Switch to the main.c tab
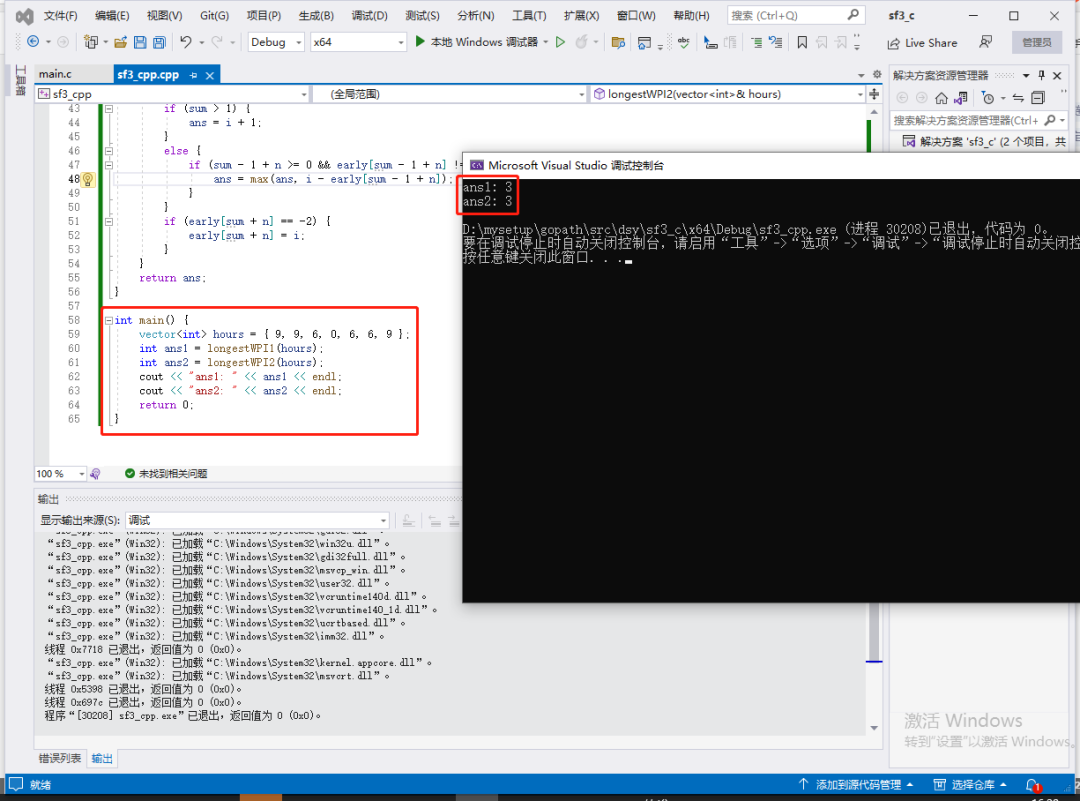This screenshot has height=801, width=1080. tap(56, 74)
